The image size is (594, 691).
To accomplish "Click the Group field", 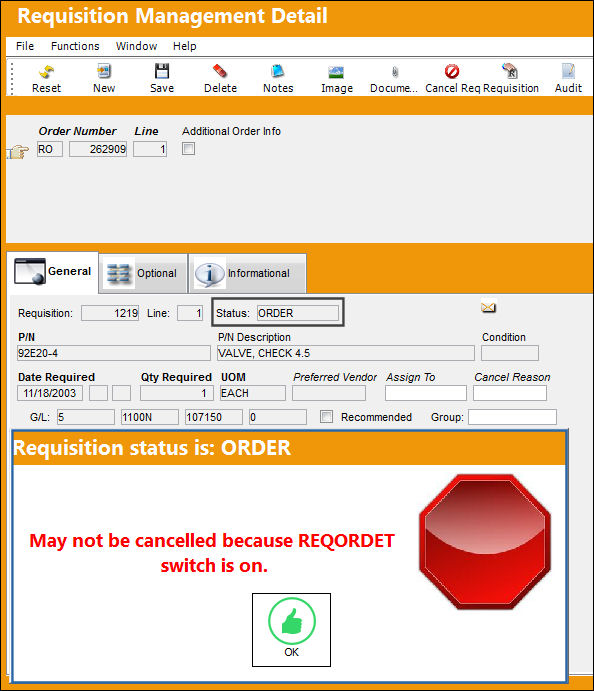I will (512, 417).
